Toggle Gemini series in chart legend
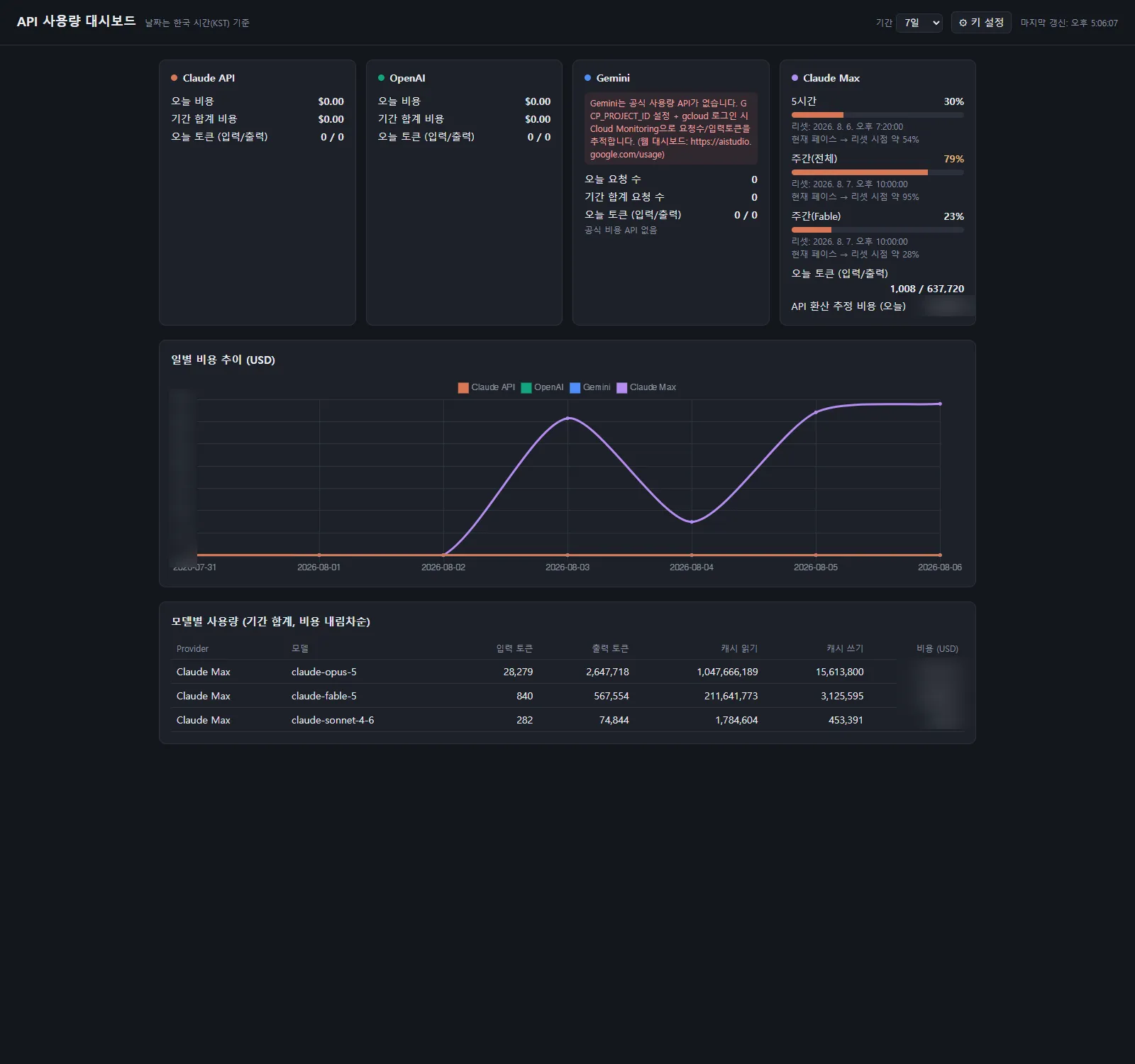The width and height of the screenshot is (1135, 1064). pos(590,387)
